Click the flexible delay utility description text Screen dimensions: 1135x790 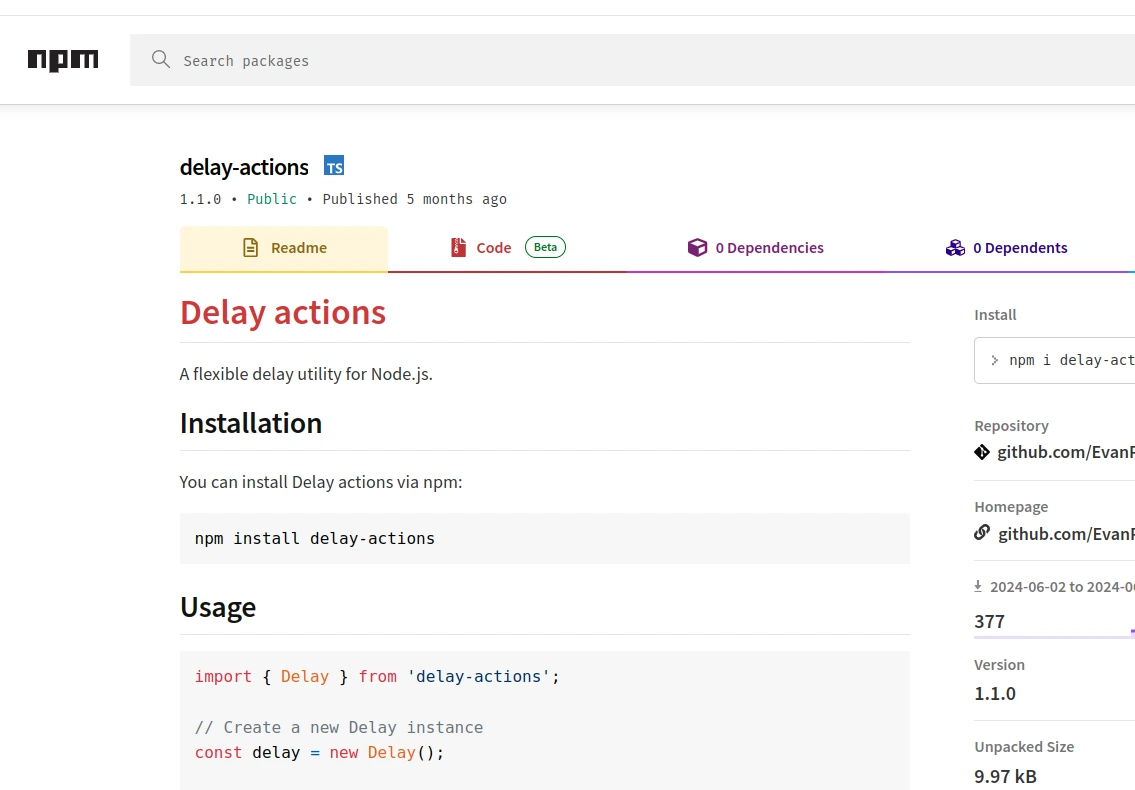pos(306,374)
